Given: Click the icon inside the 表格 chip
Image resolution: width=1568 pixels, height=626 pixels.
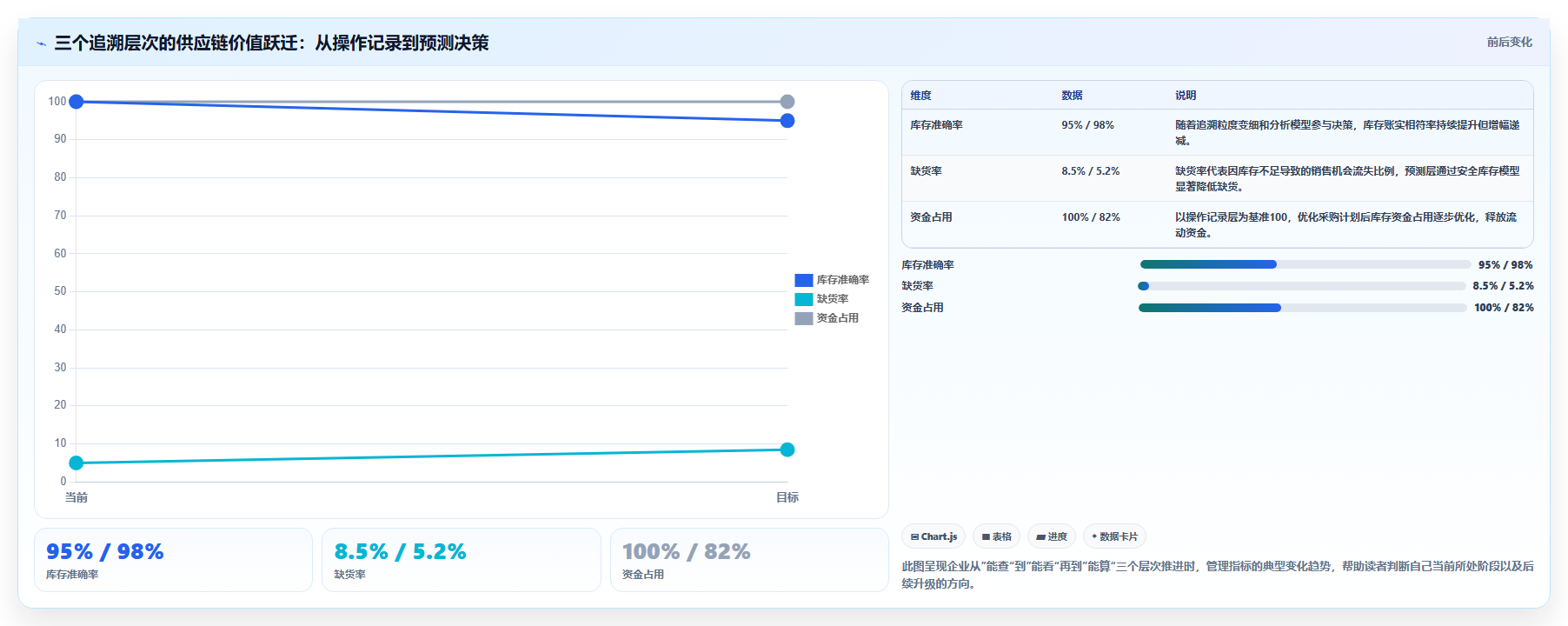Looking at the screenshot, I should (986, 537).
